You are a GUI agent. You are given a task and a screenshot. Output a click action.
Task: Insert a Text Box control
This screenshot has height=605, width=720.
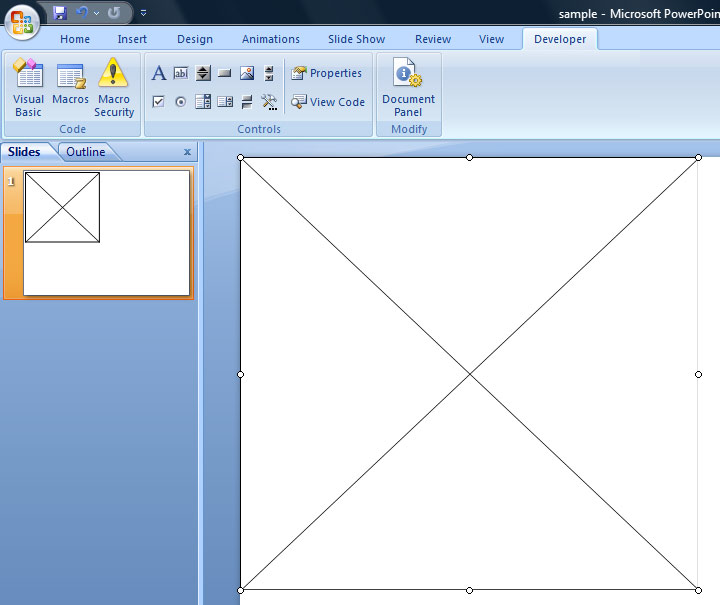pyautogui.click(x=181, y=73)
